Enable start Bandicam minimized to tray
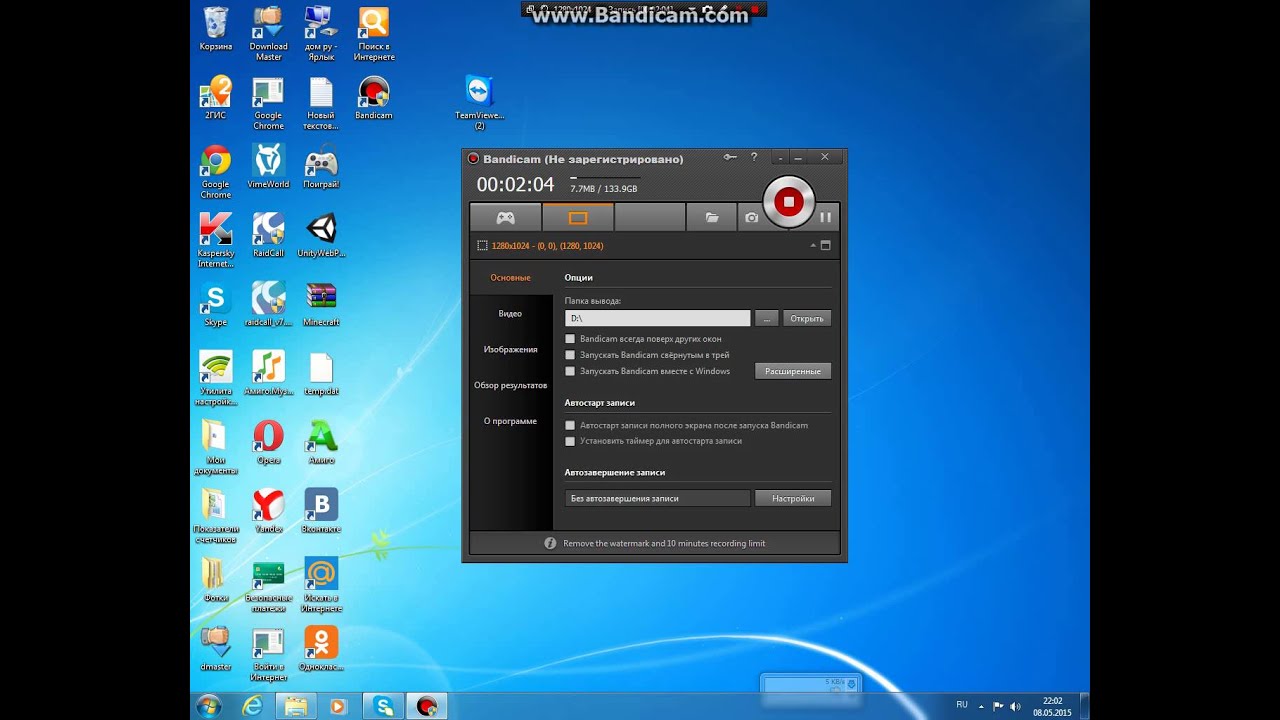This screenshot has height=720, width=1280. pos(570,355)
